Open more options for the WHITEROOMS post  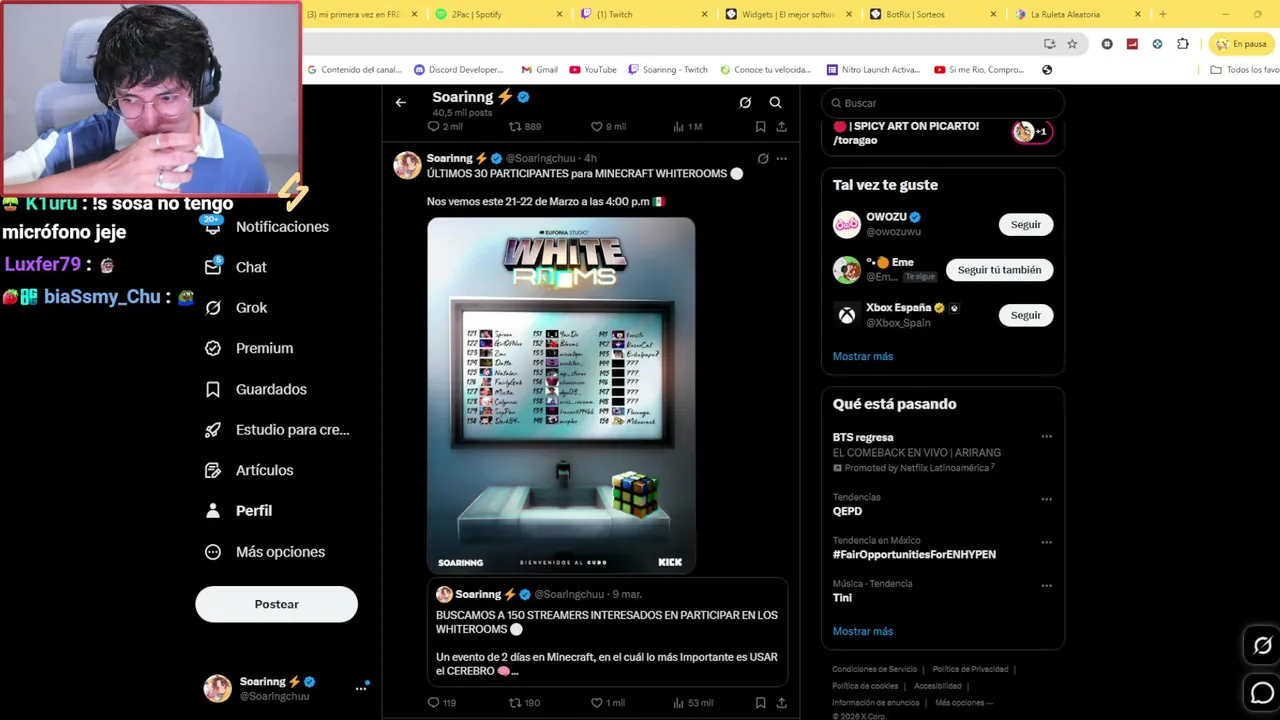coord(782,158)
